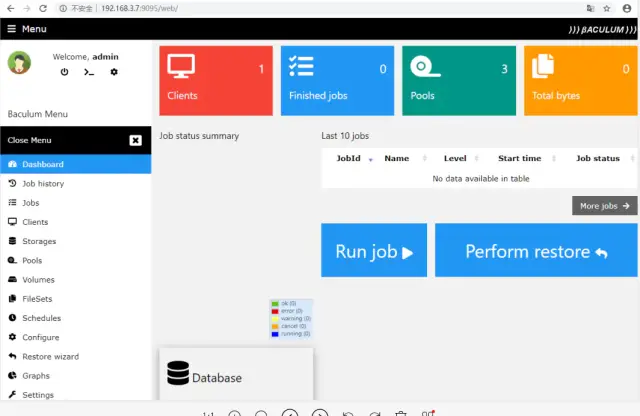Click the Job history clock icon

coord(12,183)
